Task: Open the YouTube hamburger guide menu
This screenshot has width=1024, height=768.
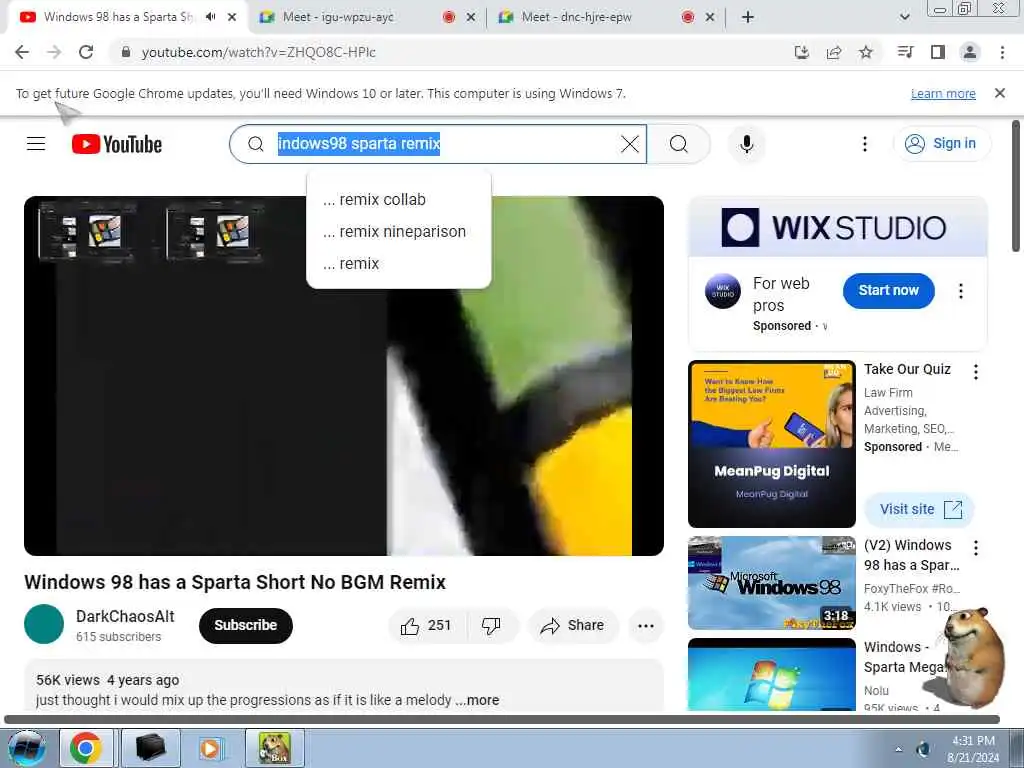Action: [x=36, y=144]
